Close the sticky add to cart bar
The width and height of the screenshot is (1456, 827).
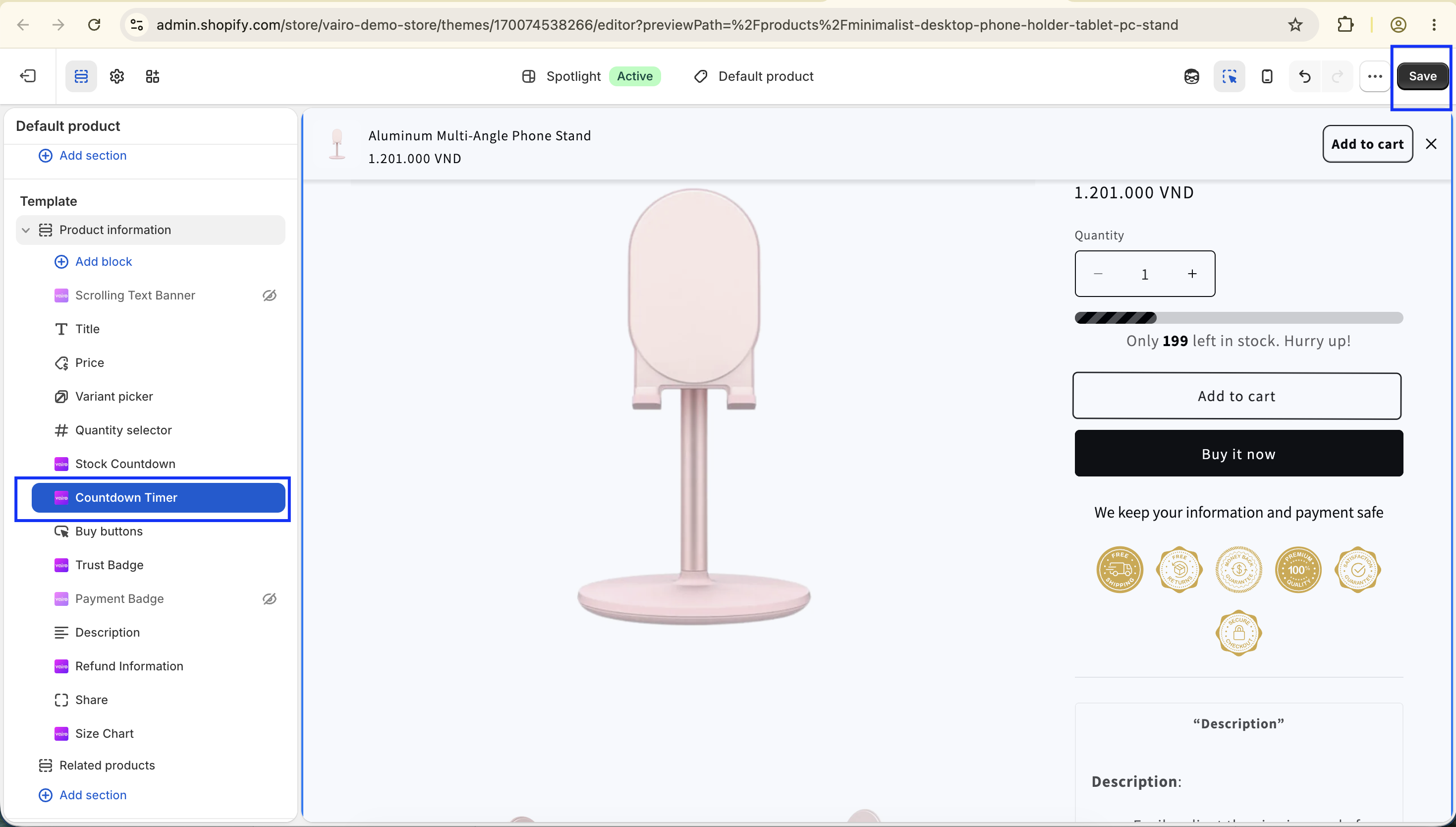[x=1431, y=144]
